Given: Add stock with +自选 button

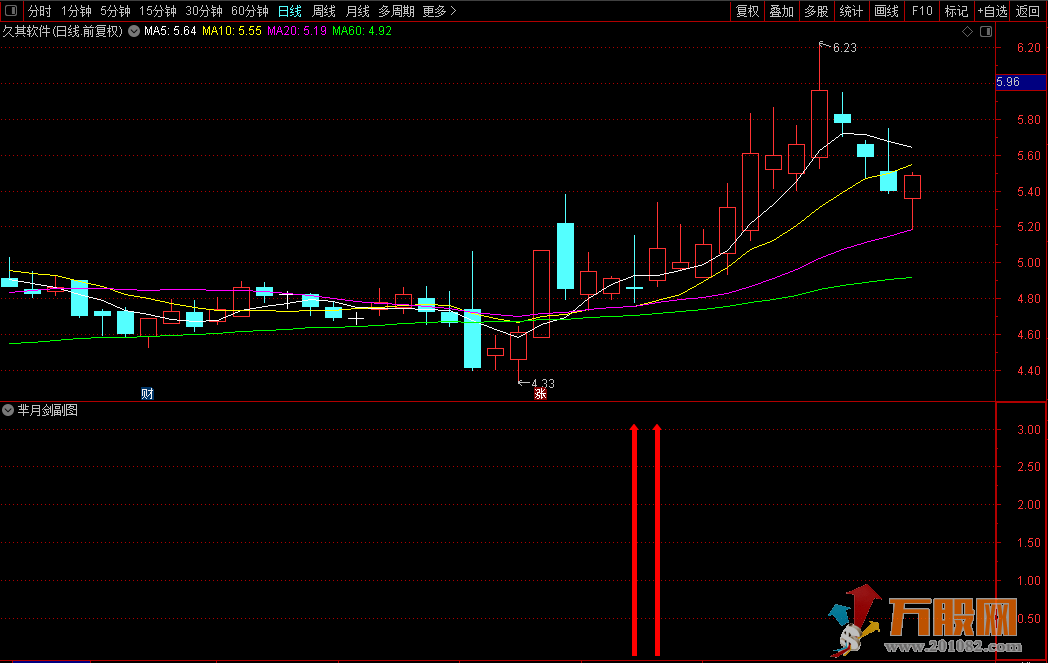Looking at the screenshot, I should [992, 11].
